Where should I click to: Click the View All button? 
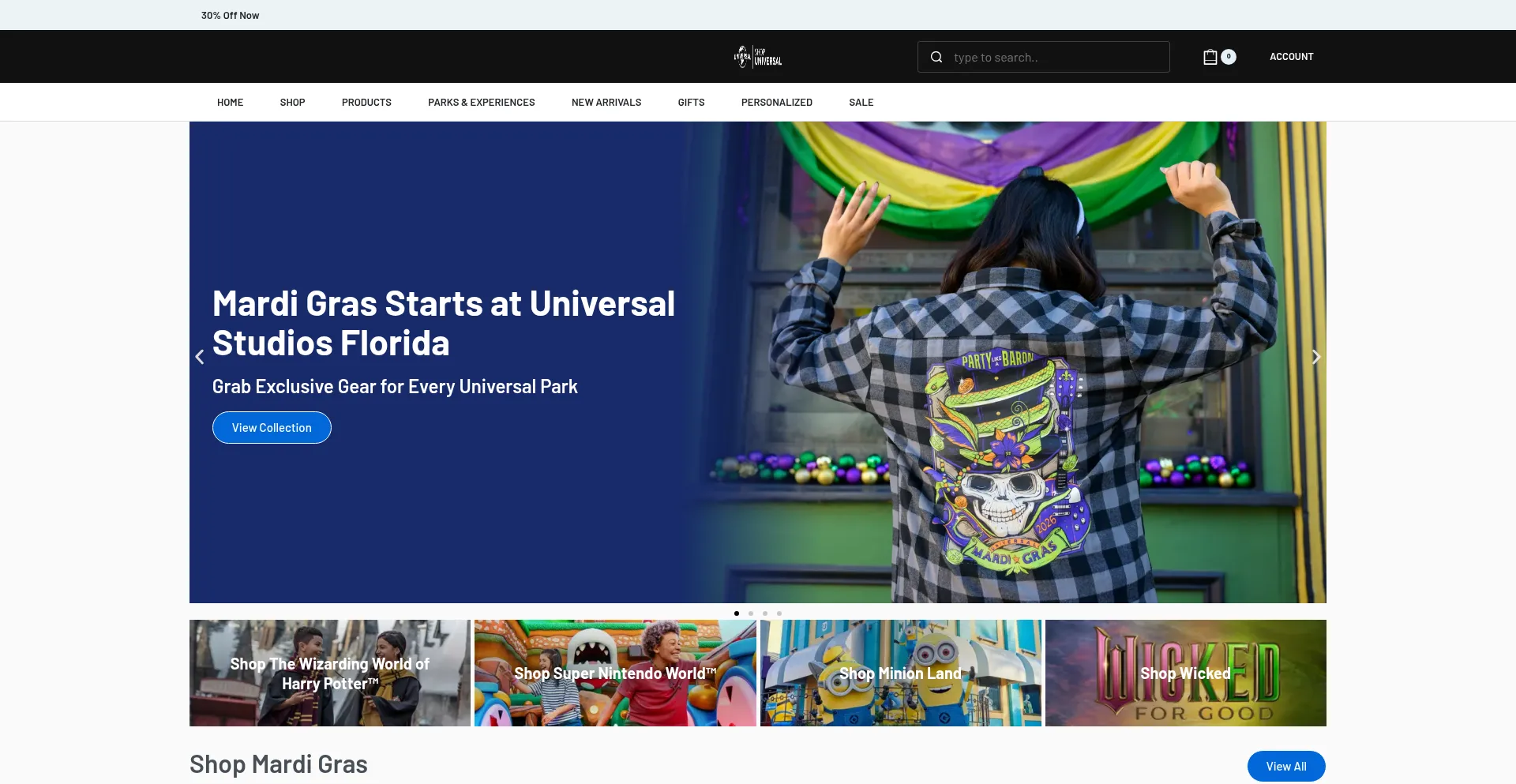click(x=1286, y=767)
